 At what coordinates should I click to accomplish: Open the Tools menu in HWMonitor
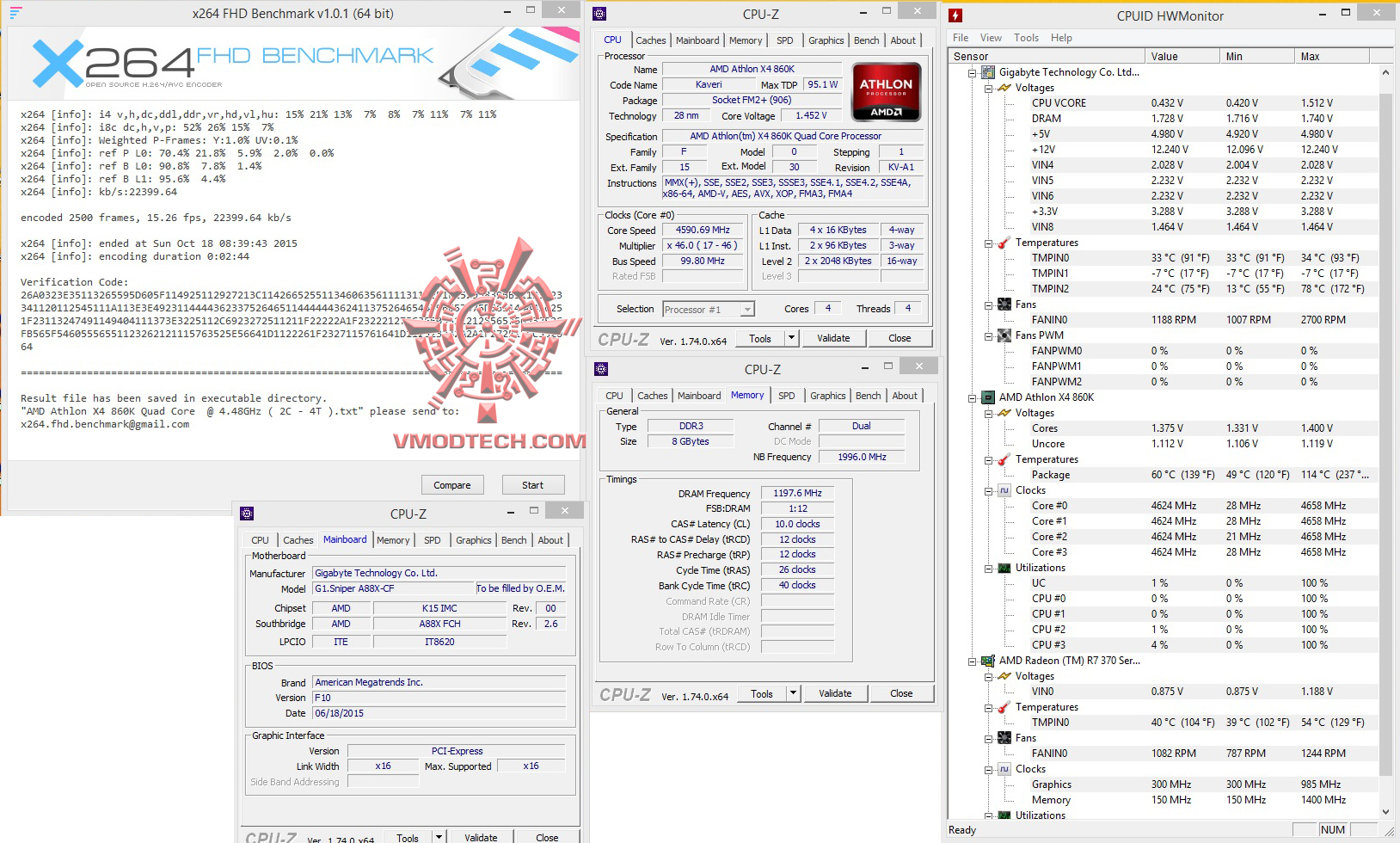pos(1026,38)
